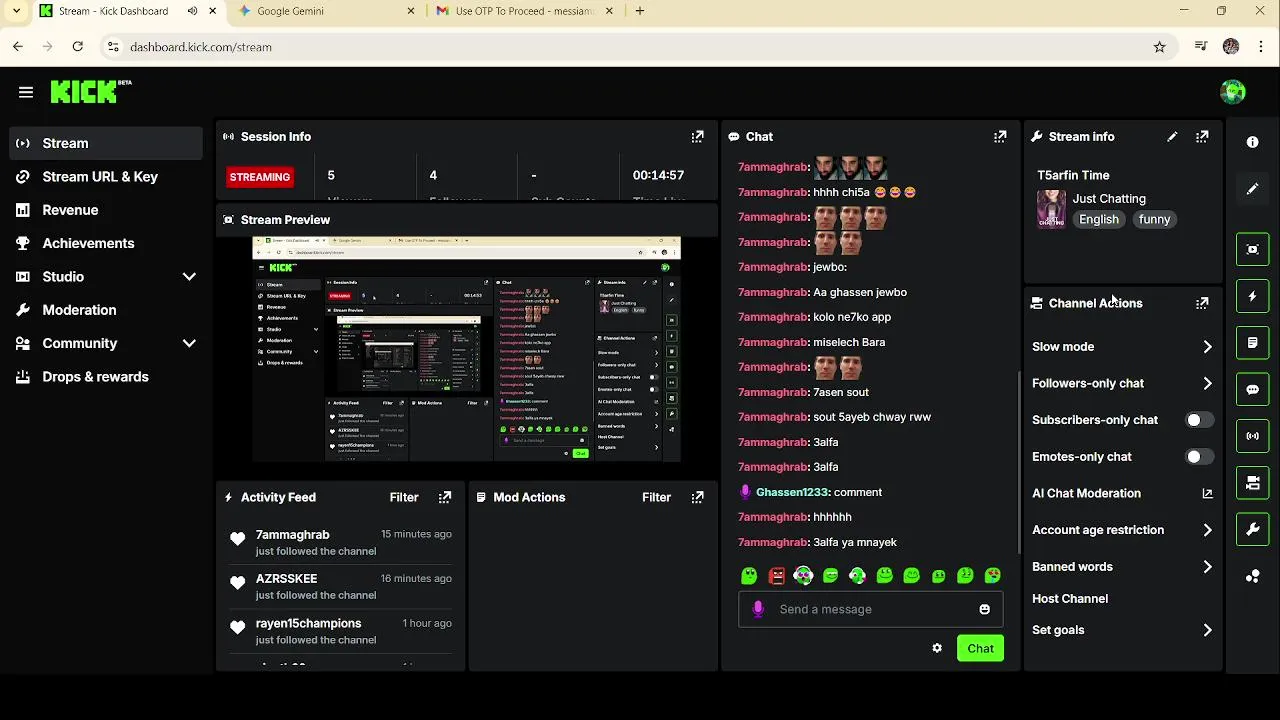The image size is (1280, 720).
Task: Open chat settings gear icon
Action: (x=937, y=648)
